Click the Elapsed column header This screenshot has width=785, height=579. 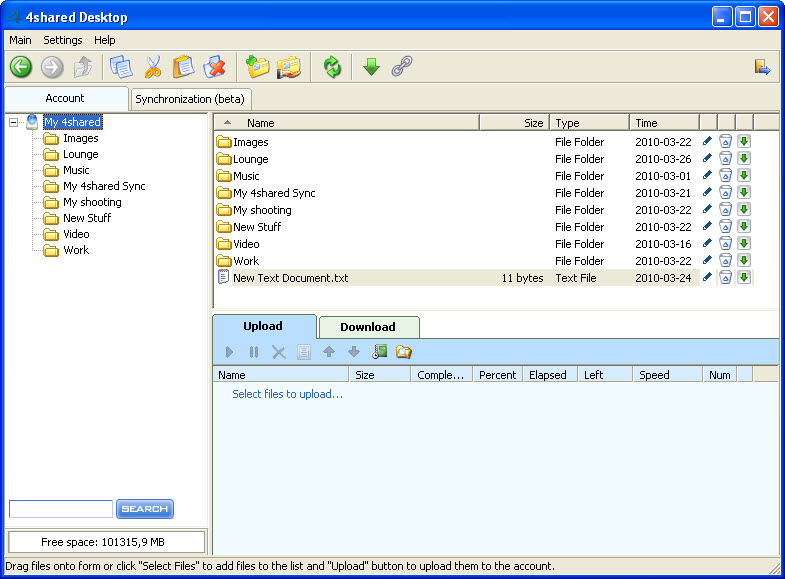[x=550, y=375]
